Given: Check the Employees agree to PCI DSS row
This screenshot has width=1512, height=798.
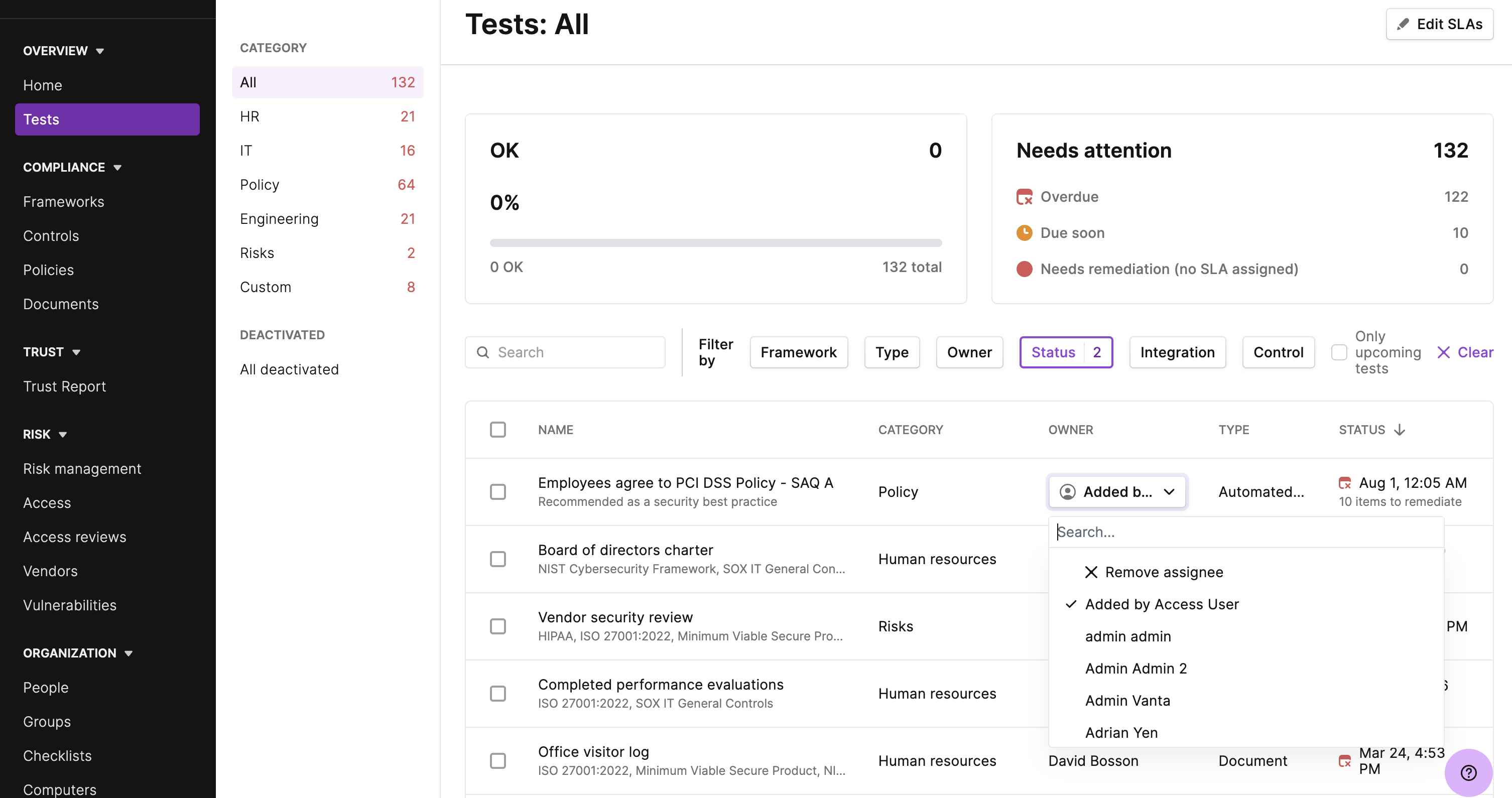Looking at the screenshot, I should (x=498, y=492).
